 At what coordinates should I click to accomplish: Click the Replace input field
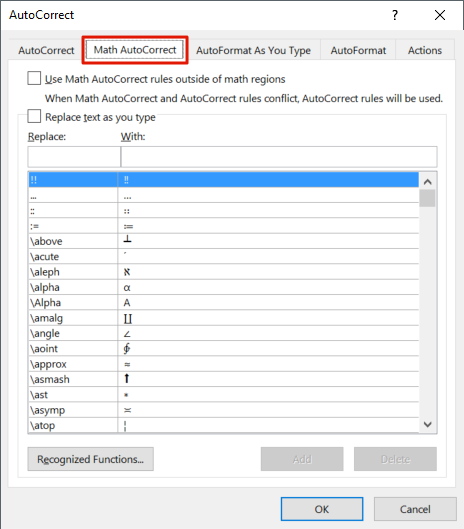74,157
